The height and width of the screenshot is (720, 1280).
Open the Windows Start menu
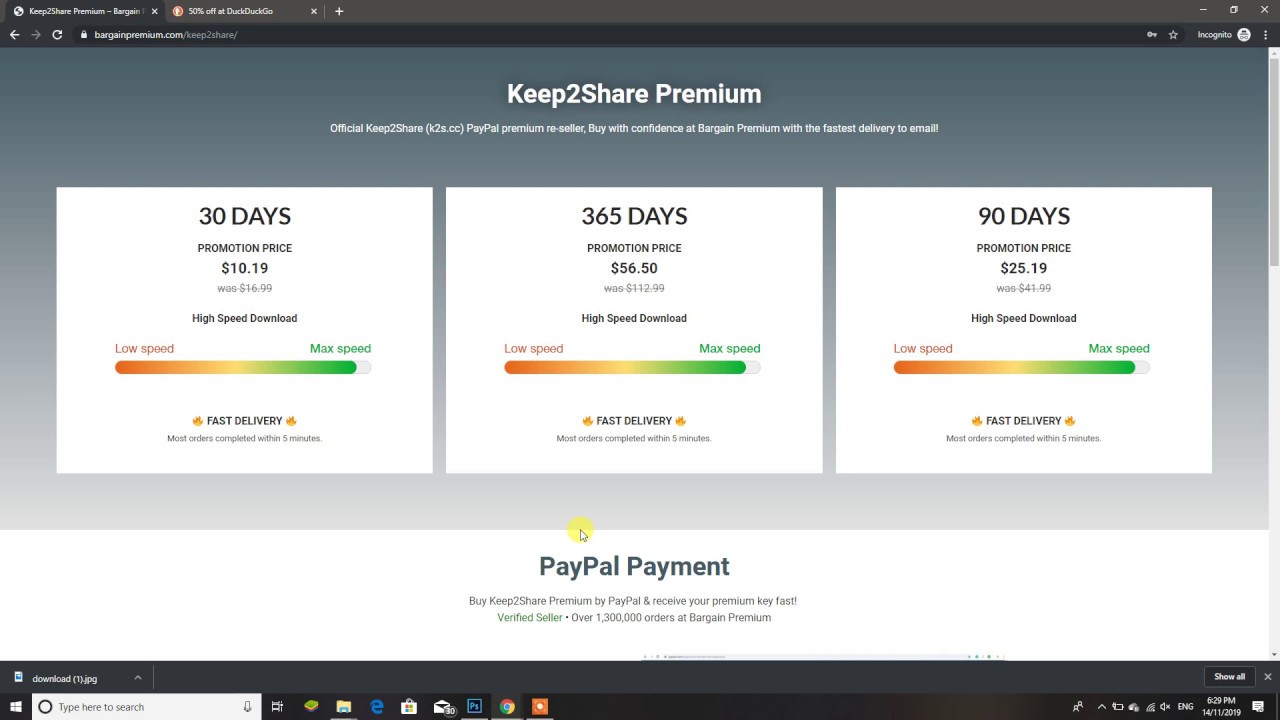pos(16,707)
